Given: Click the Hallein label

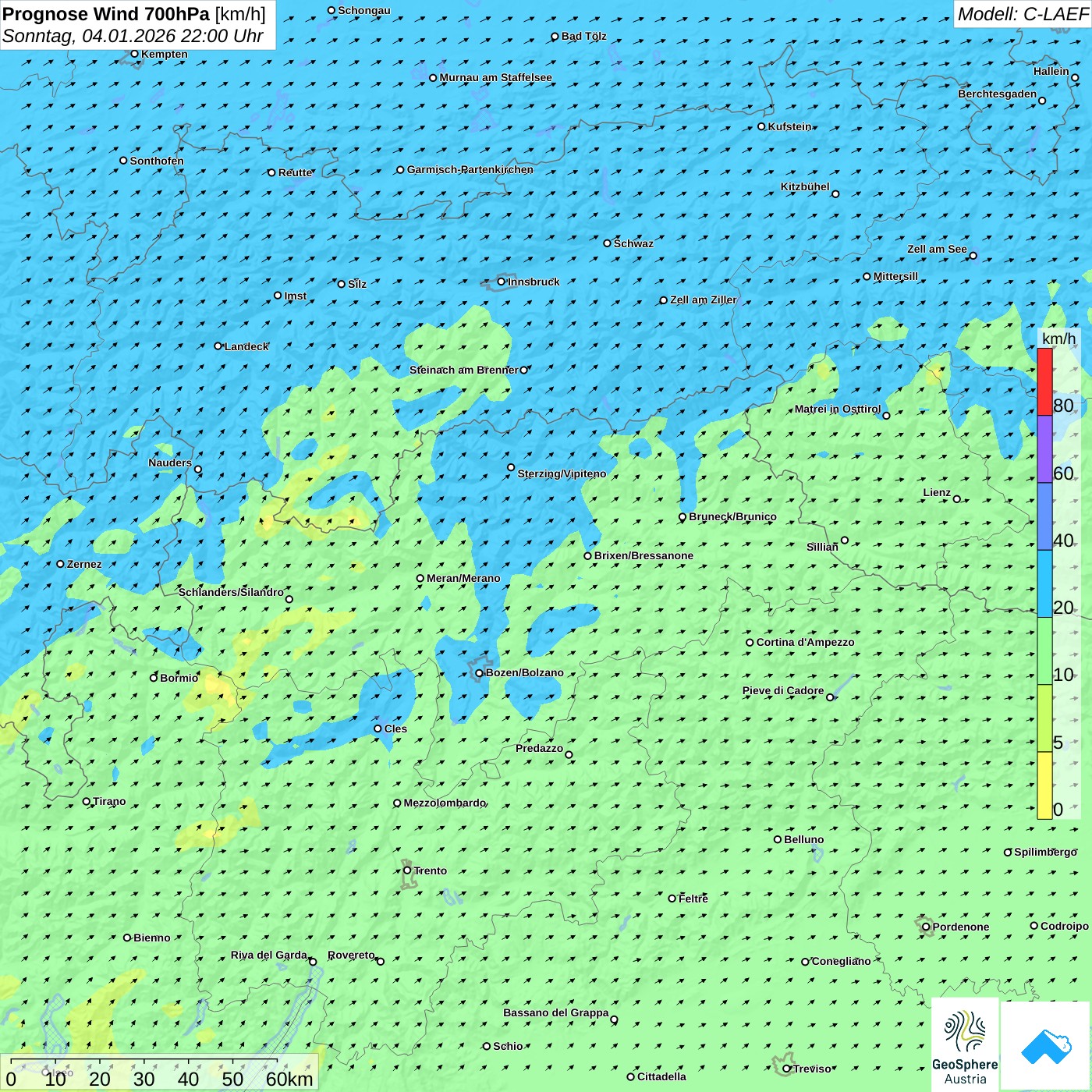Looking at the screenshot, I should click(x=1051, y=71).
